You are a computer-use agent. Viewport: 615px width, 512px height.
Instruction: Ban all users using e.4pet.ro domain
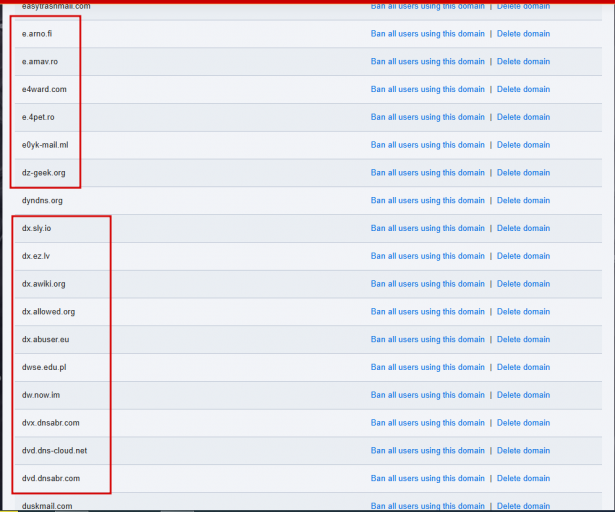coord(428,117)
